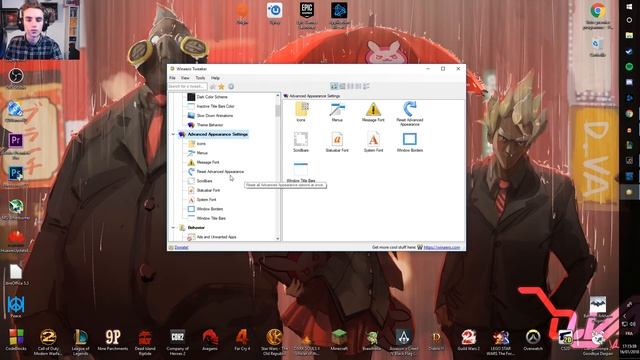Open Window Title Bars tweak in right pane
The width and height of the screenshot is (640, 360).
point(301,172)
